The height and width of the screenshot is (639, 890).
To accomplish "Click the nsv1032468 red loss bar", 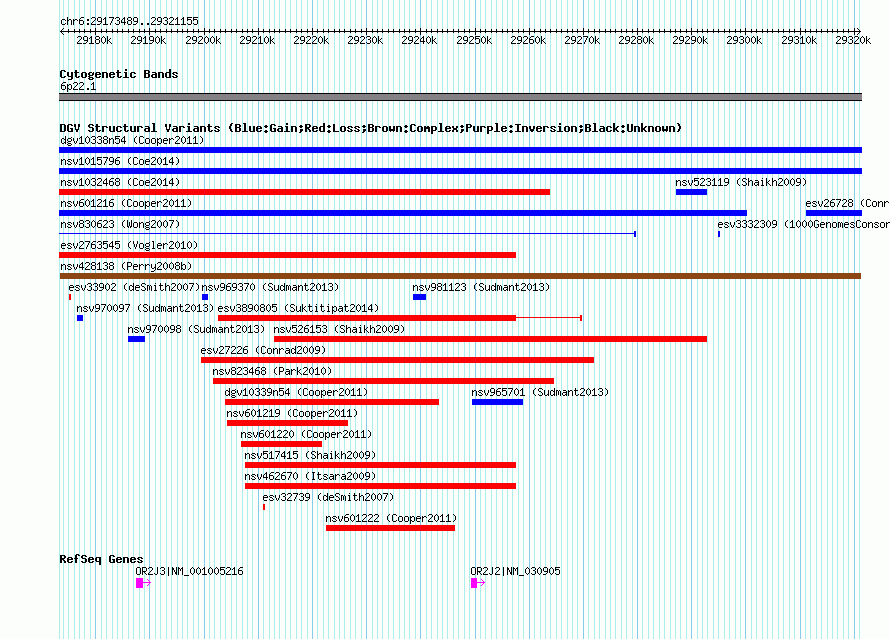I will tap(304, 192).
